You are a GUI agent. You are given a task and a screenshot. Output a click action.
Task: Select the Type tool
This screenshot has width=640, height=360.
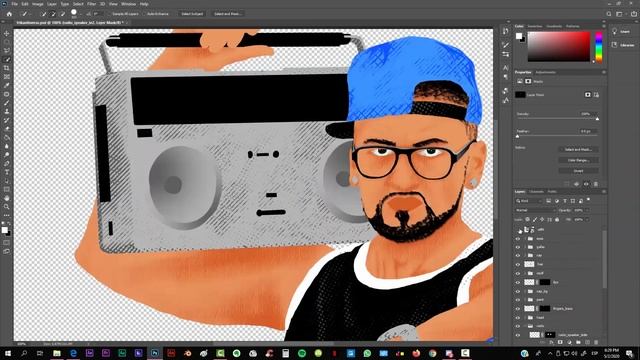coord(7,172)
